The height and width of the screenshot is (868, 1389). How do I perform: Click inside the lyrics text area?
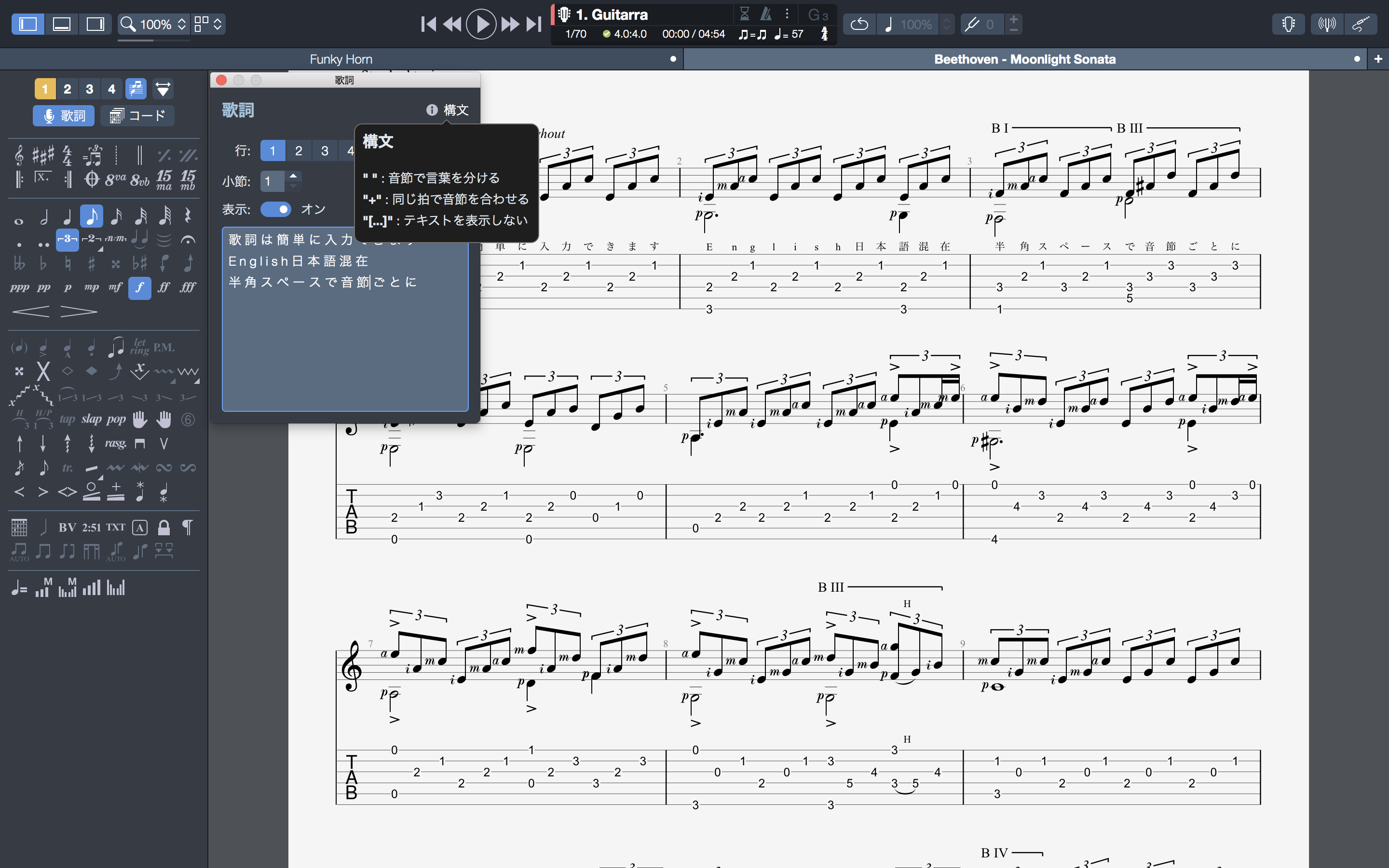[344, 344]
